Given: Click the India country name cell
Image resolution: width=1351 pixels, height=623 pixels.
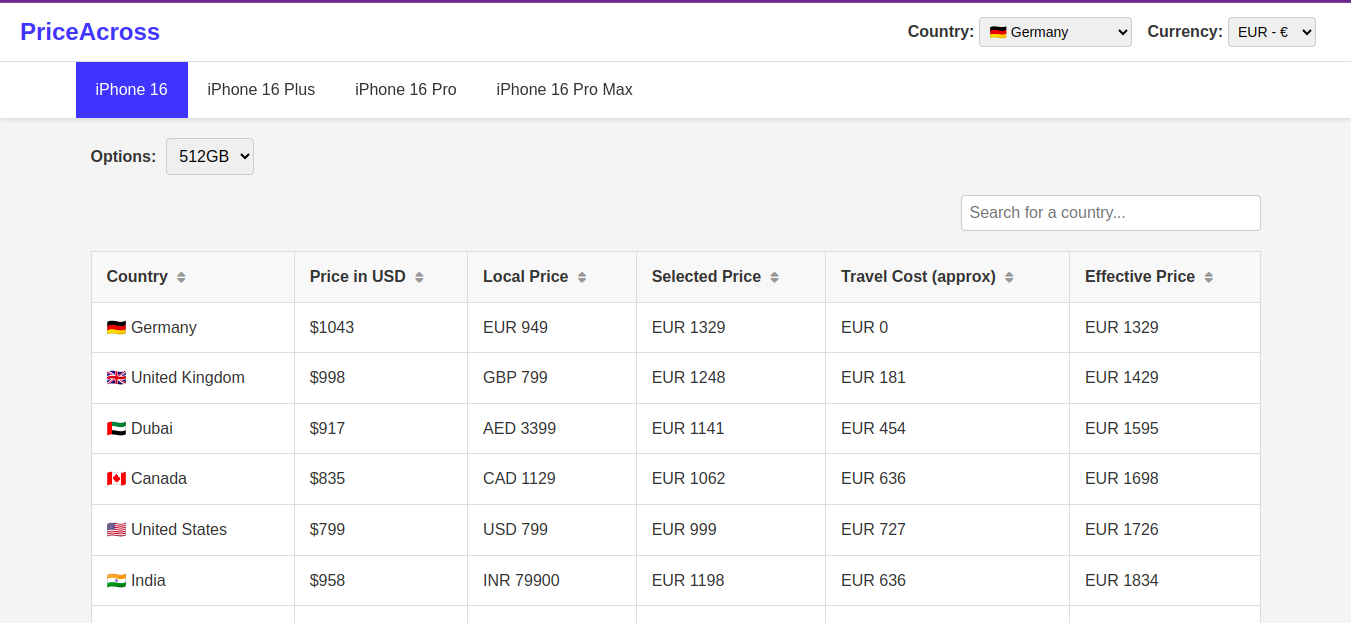Looking at the screenshot, I should pos(193,581).
